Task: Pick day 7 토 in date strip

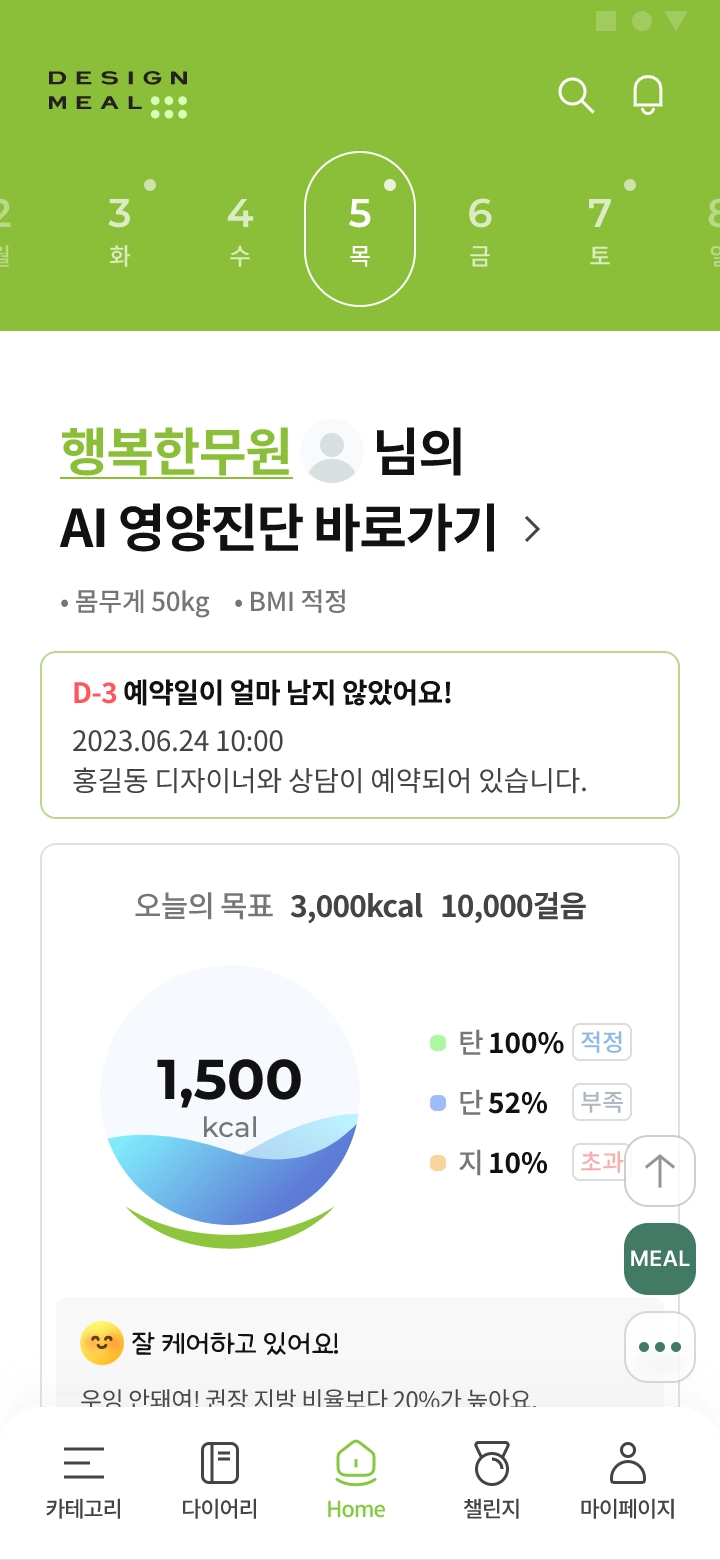Action: 599,230
